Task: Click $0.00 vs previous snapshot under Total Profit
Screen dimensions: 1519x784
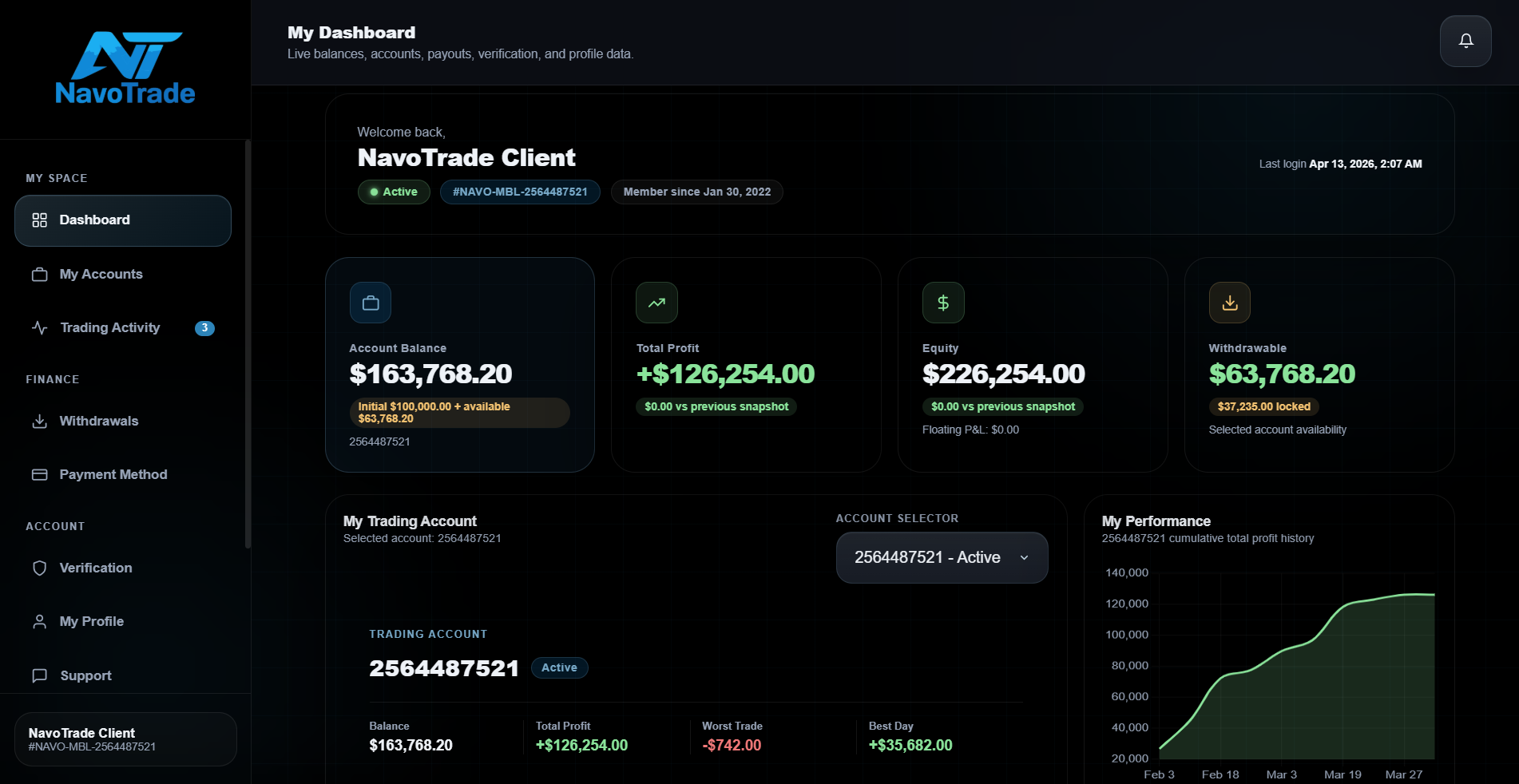Action: (716, 406)
